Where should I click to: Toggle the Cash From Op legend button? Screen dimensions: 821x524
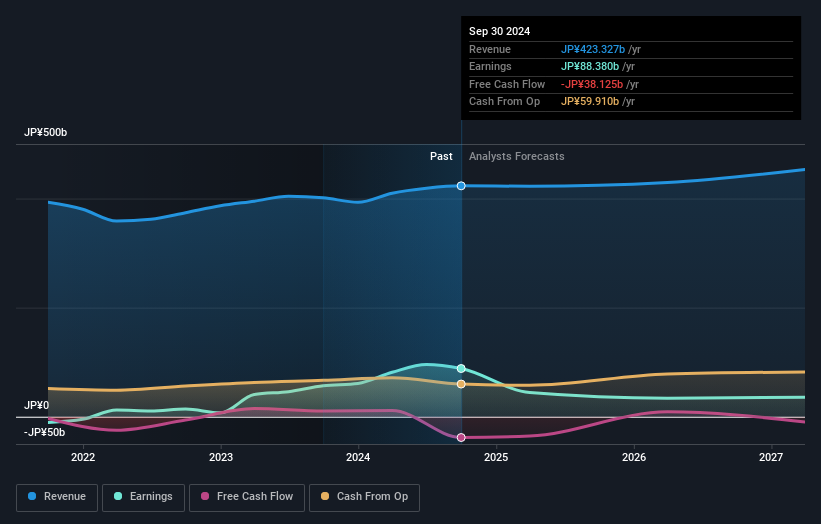pyautogui.click(x=364, y=497)
